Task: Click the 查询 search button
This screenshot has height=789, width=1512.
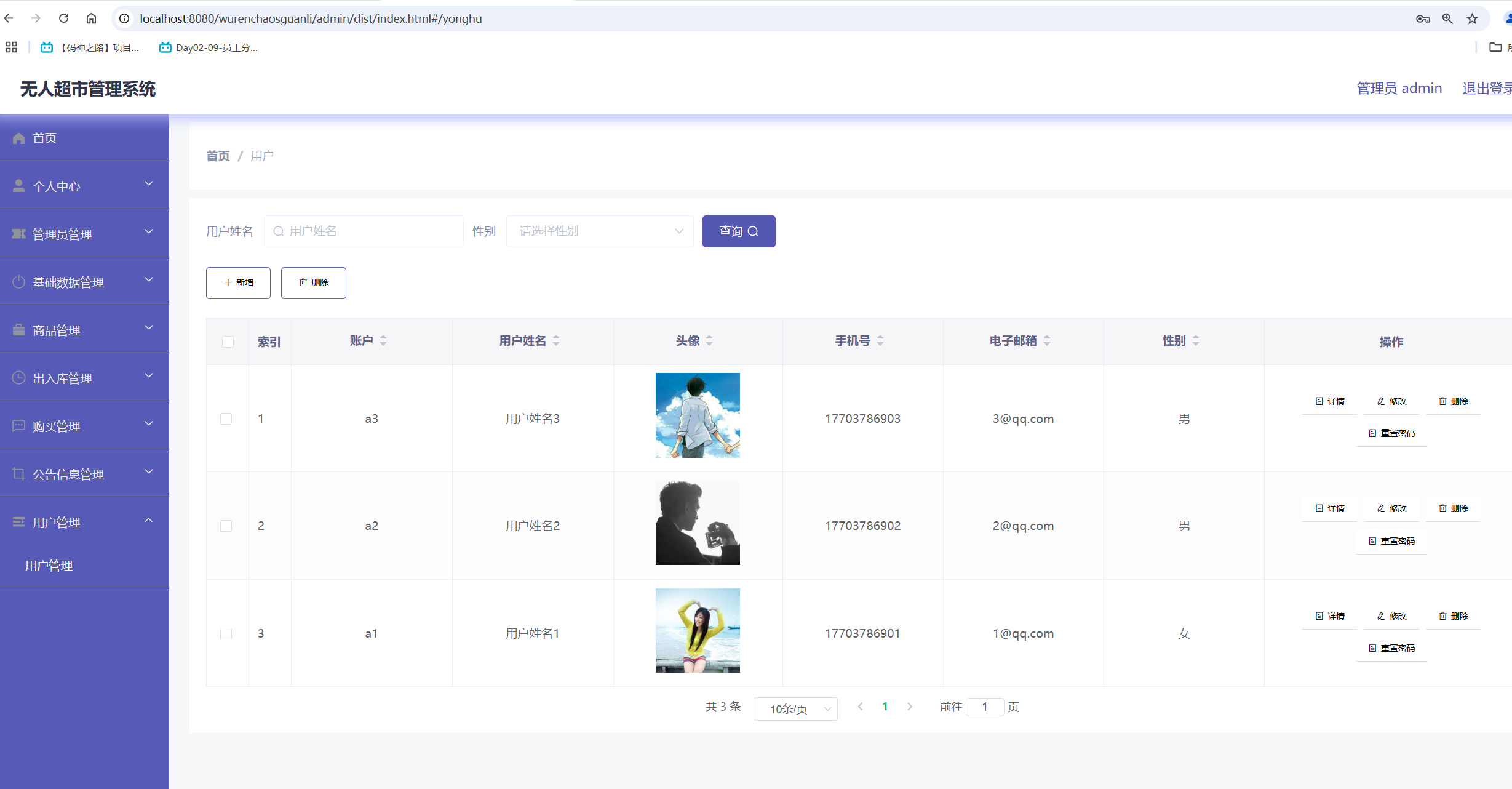Action: [739, 231]
